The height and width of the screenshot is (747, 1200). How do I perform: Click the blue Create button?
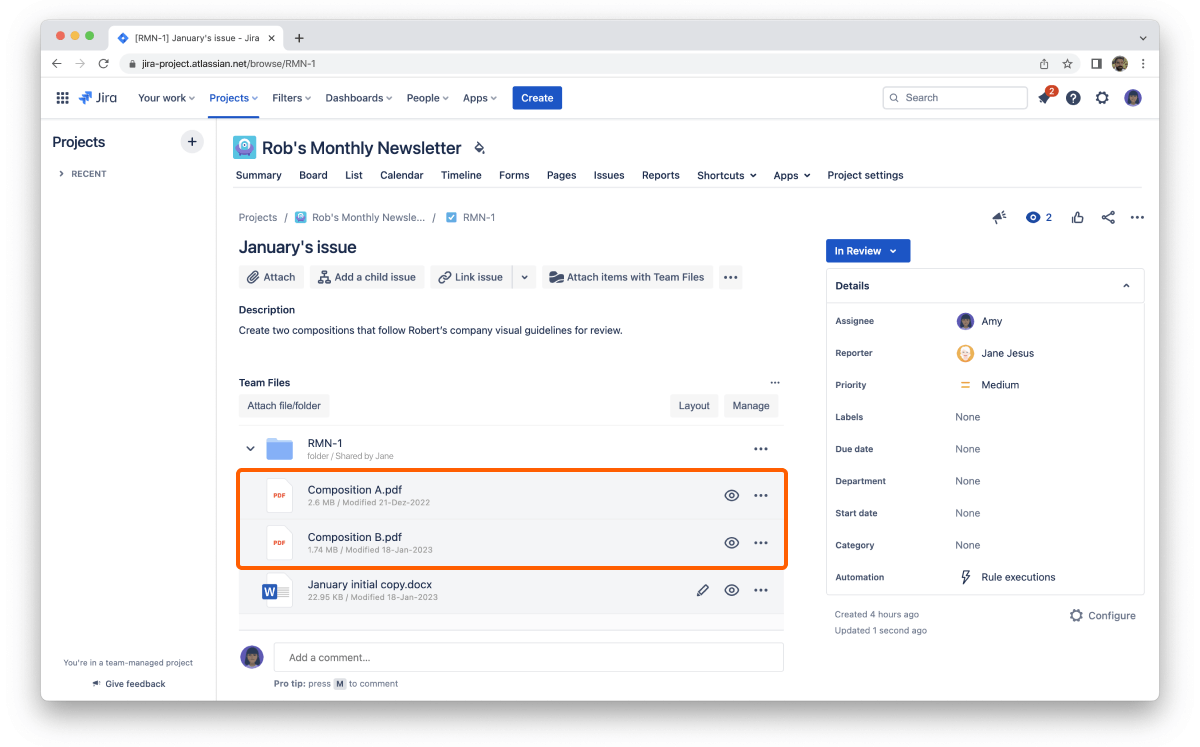point(537,98)
